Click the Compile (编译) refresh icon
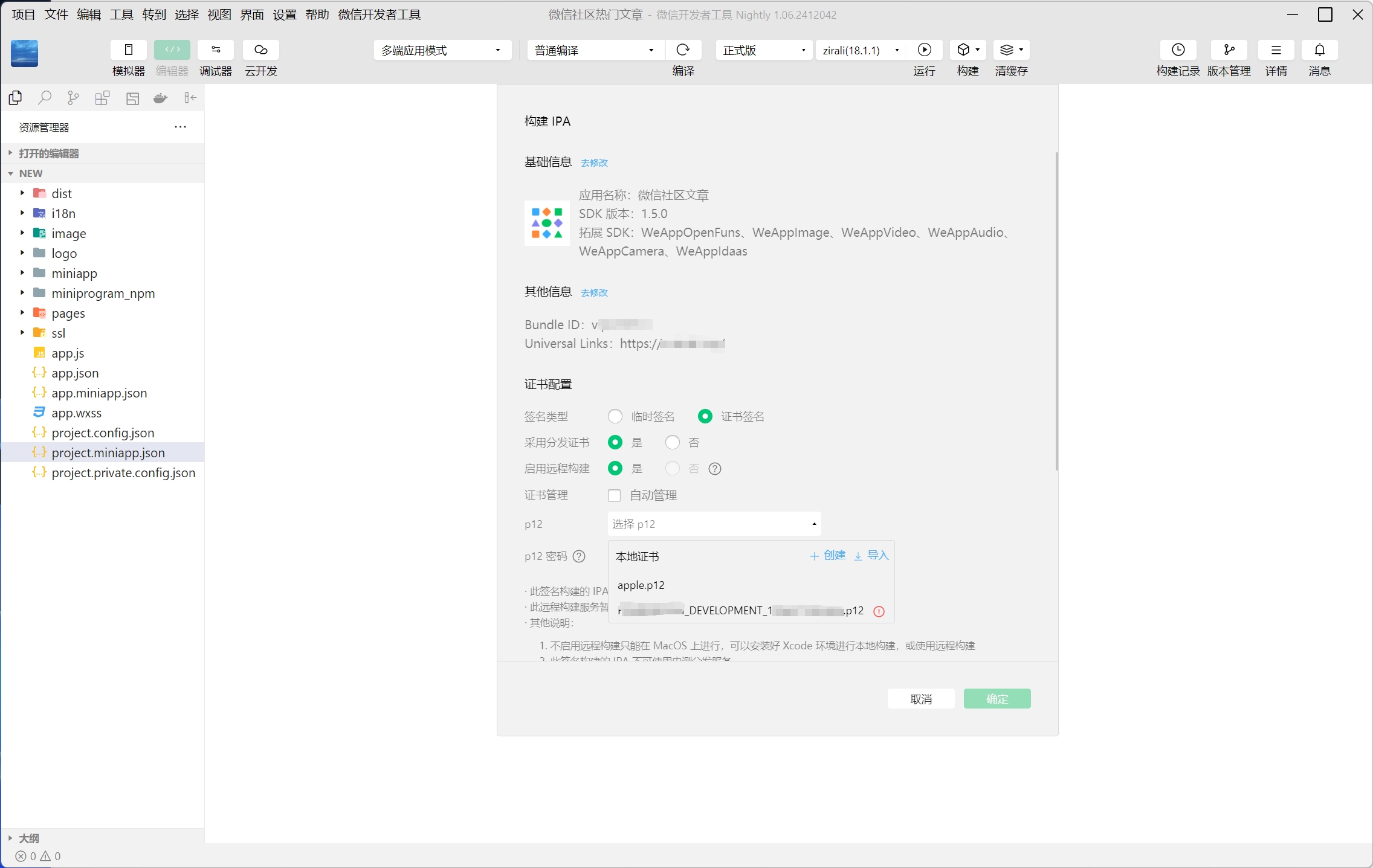This screenshot has width=1373, height=868. (x=683, y=50)
